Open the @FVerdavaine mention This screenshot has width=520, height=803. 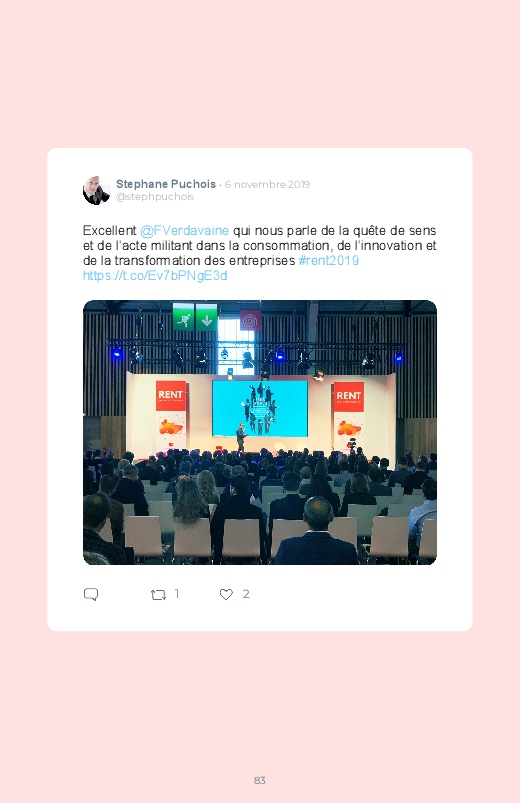(184, 231)
